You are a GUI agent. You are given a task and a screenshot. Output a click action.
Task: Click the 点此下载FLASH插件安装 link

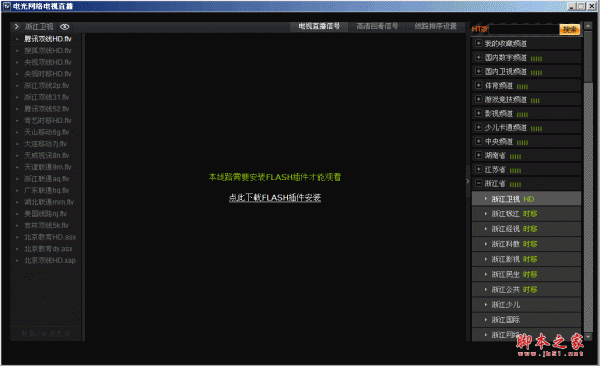275,198
